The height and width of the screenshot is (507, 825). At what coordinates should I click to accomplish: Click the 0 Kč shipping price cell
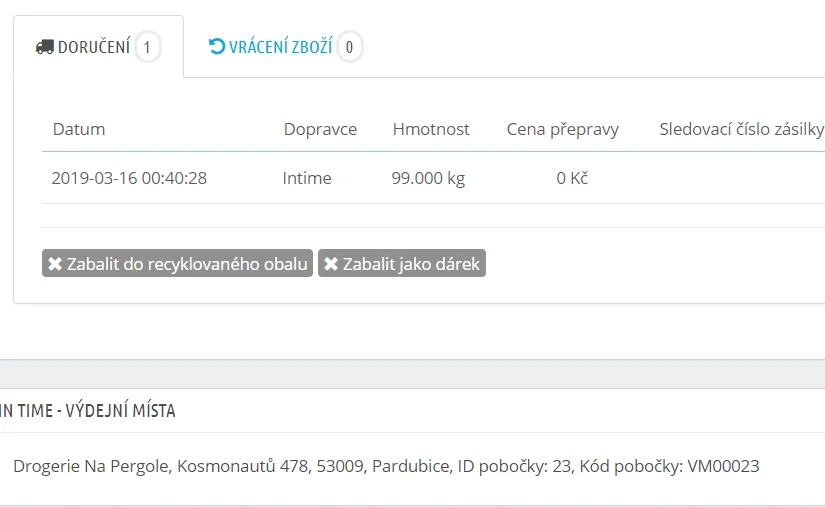click(x=572, y=179)
